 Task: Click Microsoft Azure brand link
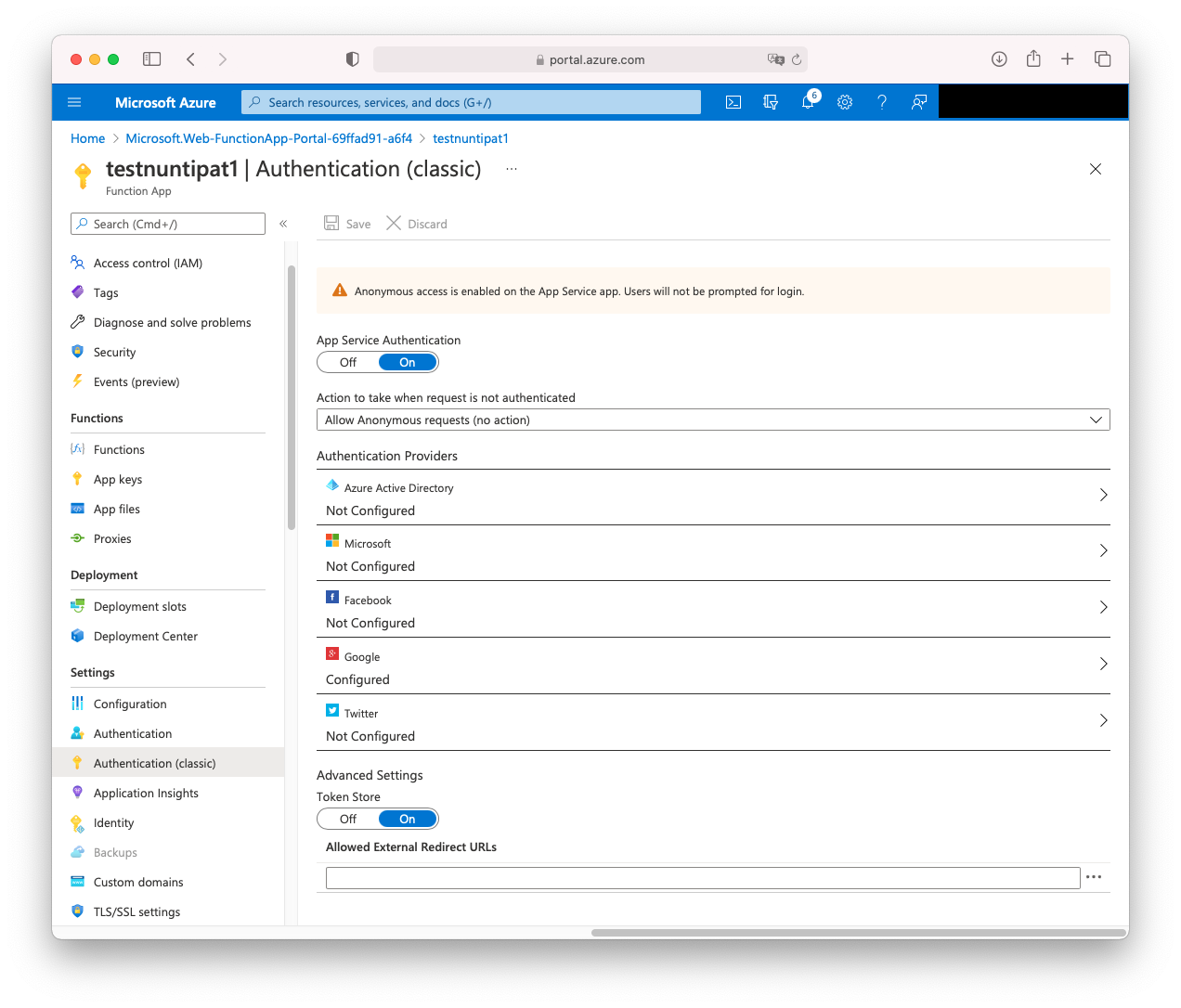pos(165,102)
